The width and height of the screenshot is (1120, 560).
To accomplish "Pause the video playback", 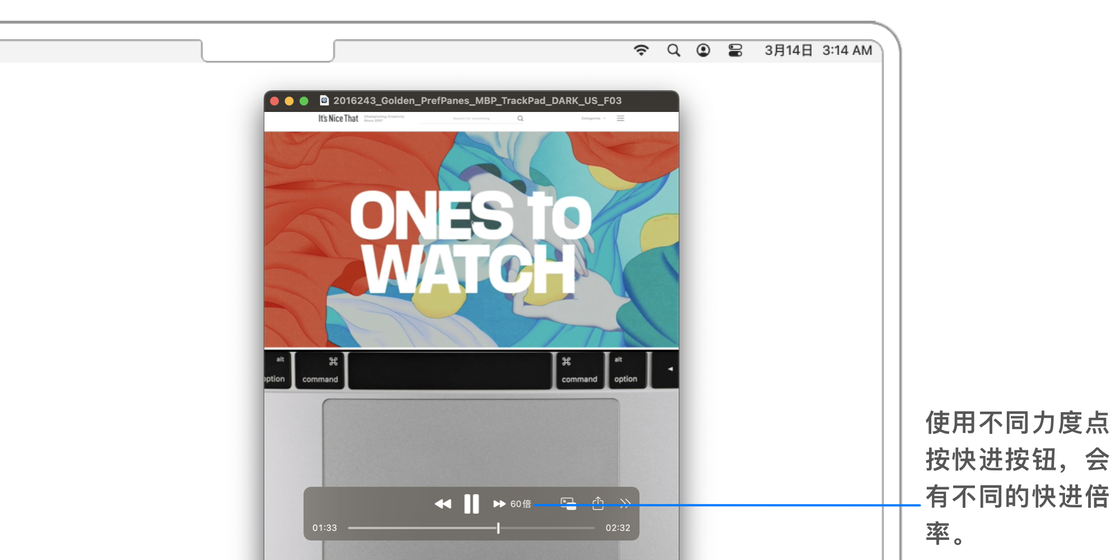I will pos(471,504).
